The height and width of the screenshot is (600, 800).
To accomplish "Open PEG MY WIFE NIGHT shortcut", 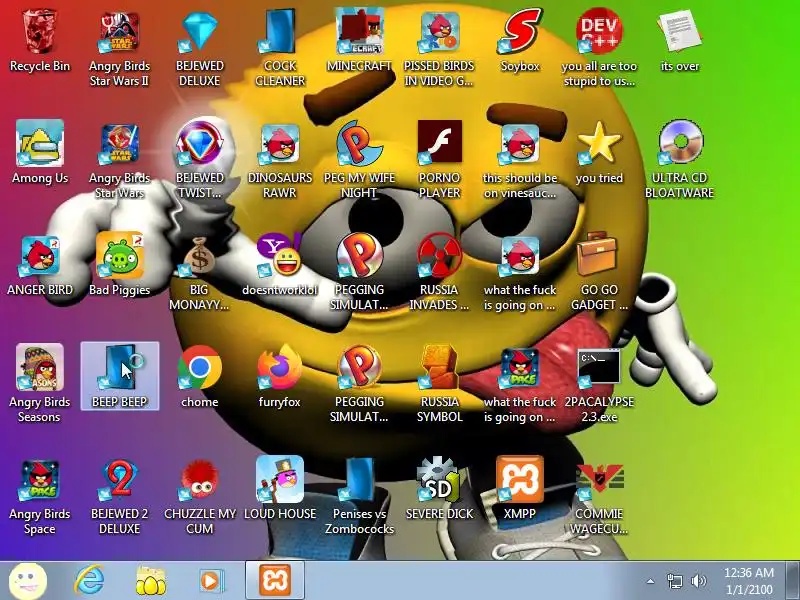I will [x=359, y=160].
